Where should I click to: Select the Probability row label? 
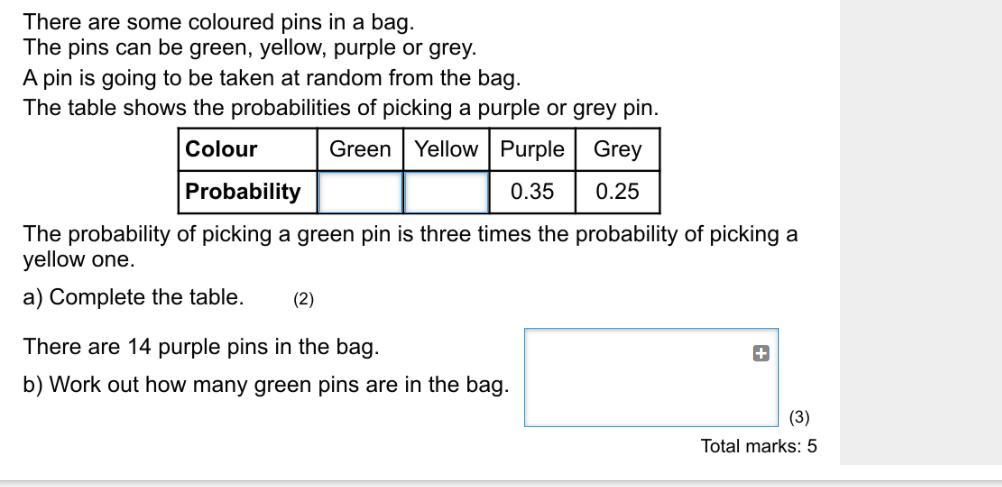(x=247, y=192)
